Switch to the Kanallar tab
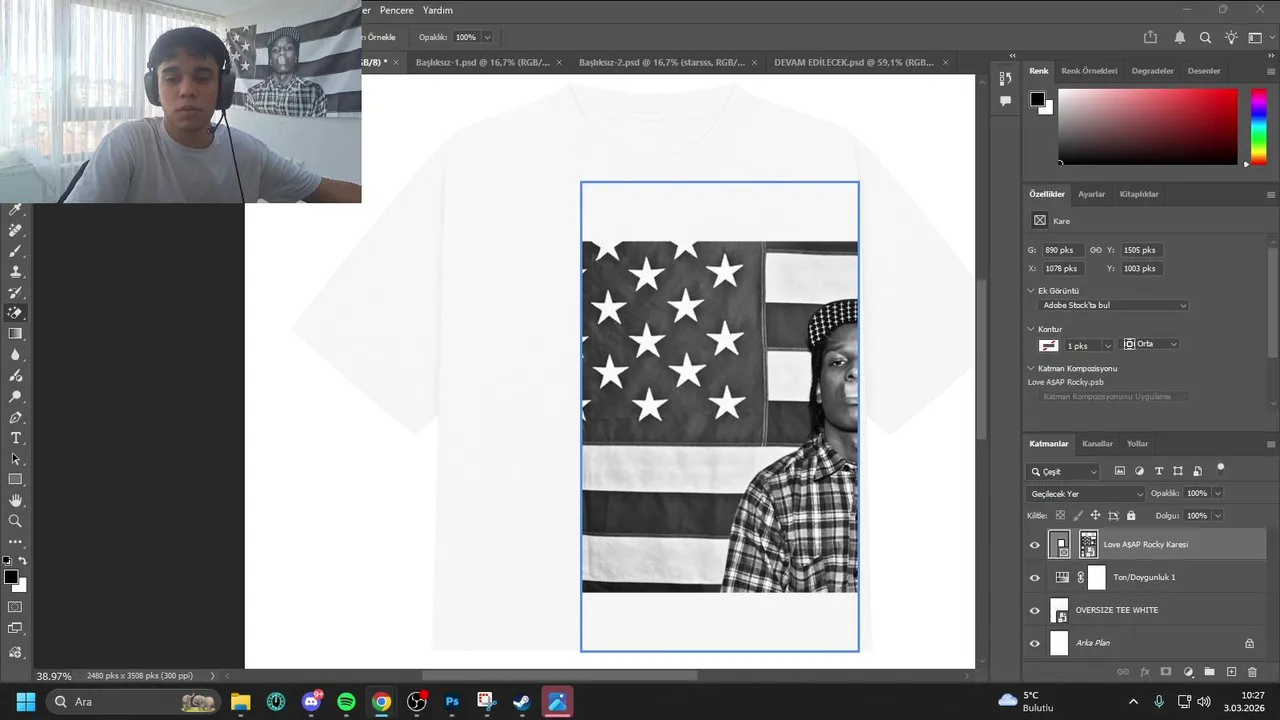Screen dimensions: 1280x720 tap(1097, 444)
